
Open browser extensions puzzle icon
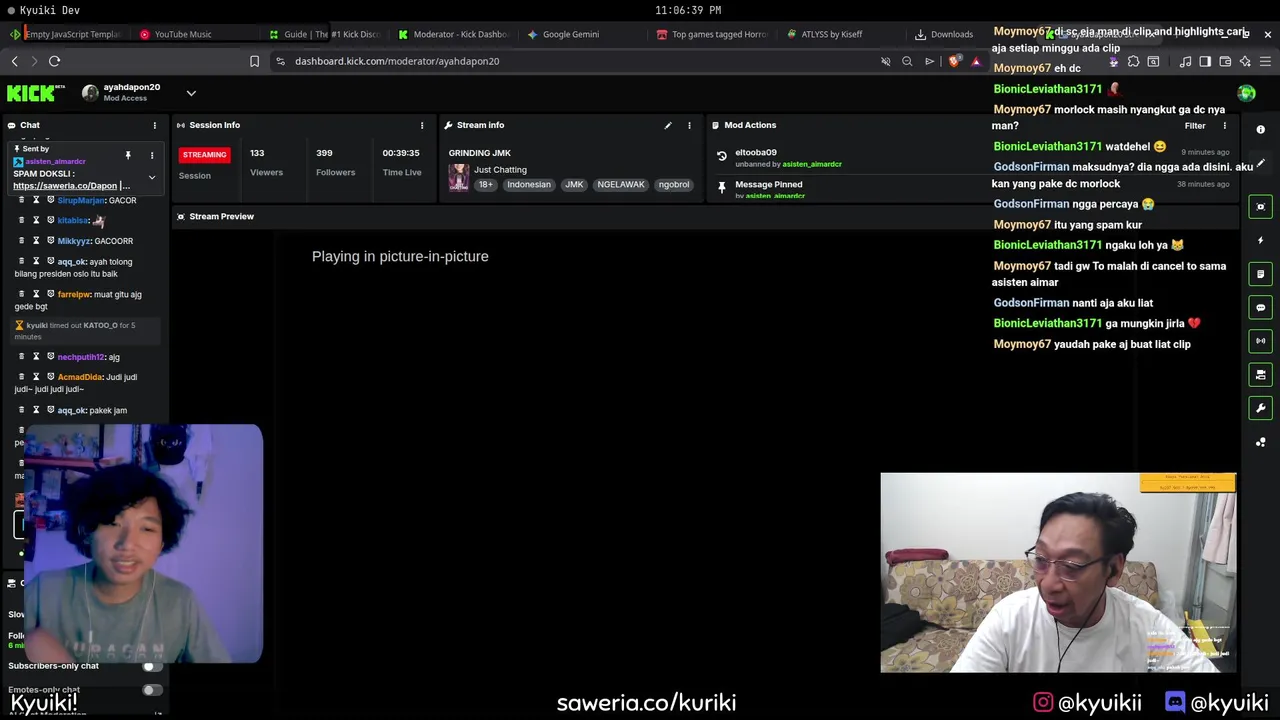[x=1133, y=61]
